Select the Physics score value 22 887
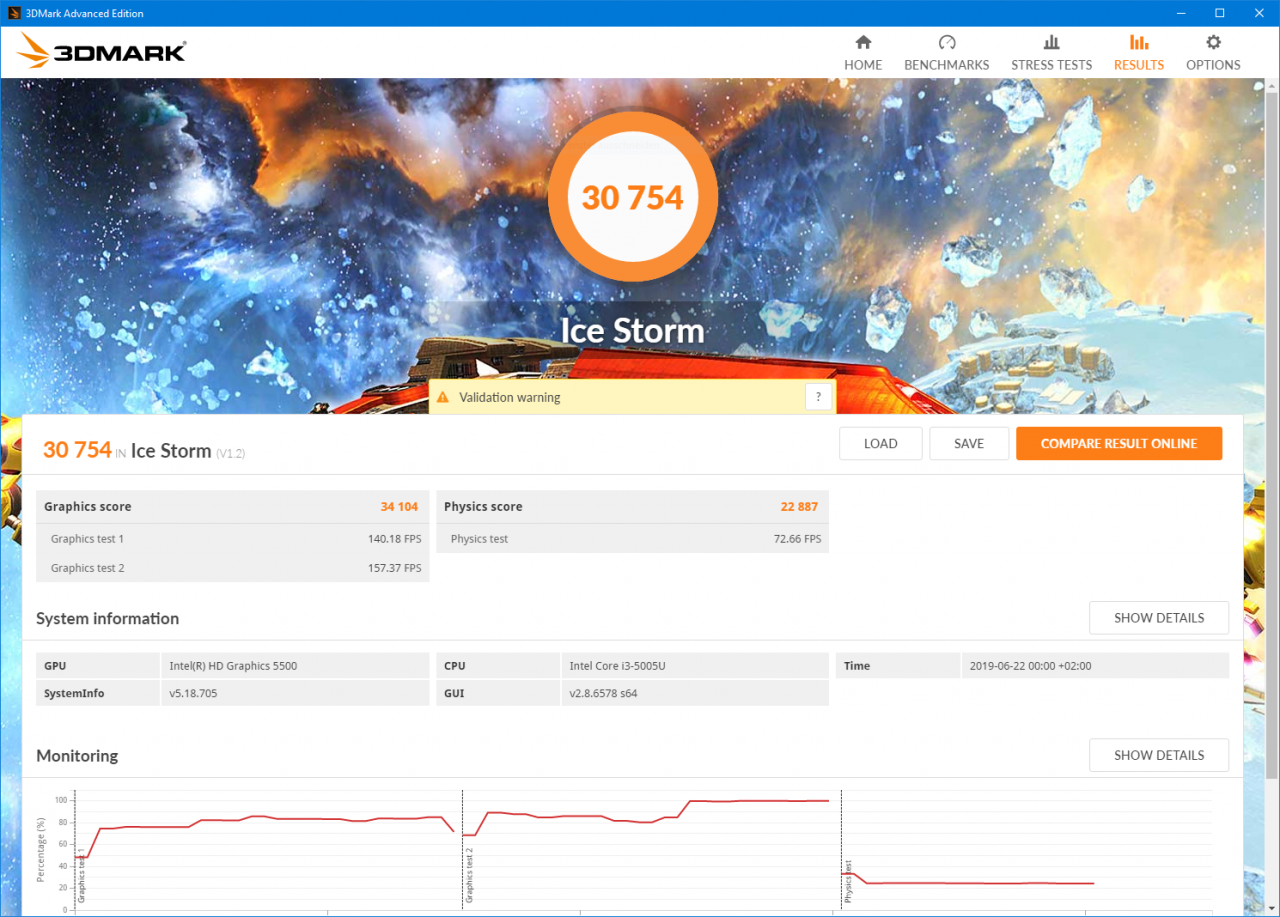This screenshot has height=917, width=1280. pyautogui.click(x=799, y=507)
